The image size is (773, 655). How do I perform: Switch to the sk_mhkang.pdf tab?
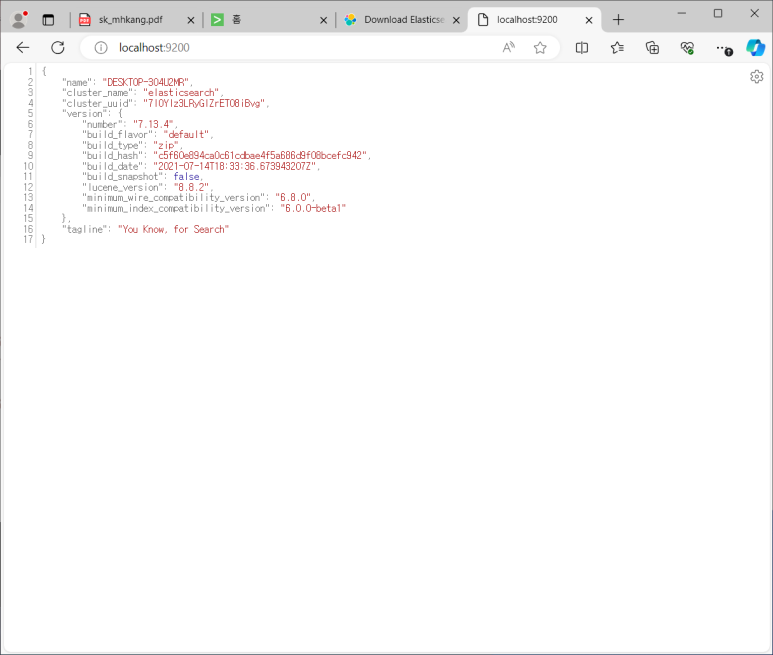(130, 20)
